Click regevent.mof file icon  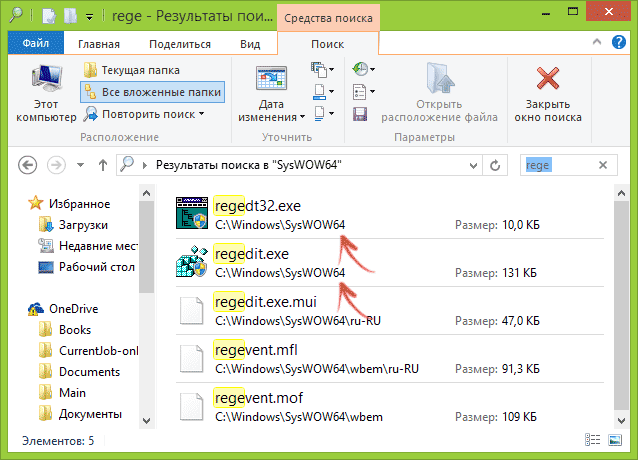(x=192, y=406)
